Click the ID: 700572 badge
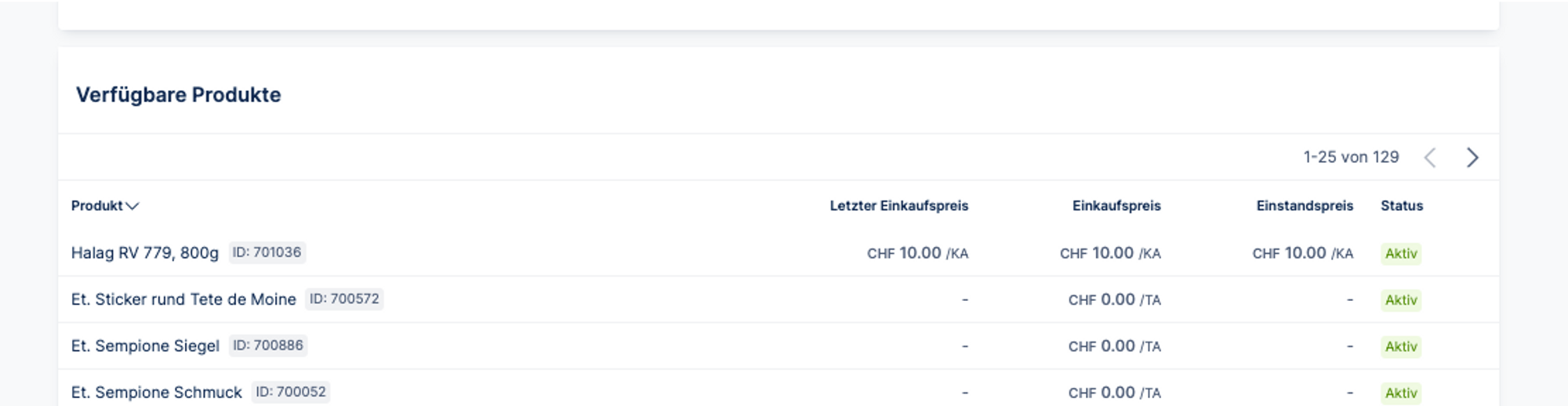This screenshot has height=406, width=1568. pos(344,299)
